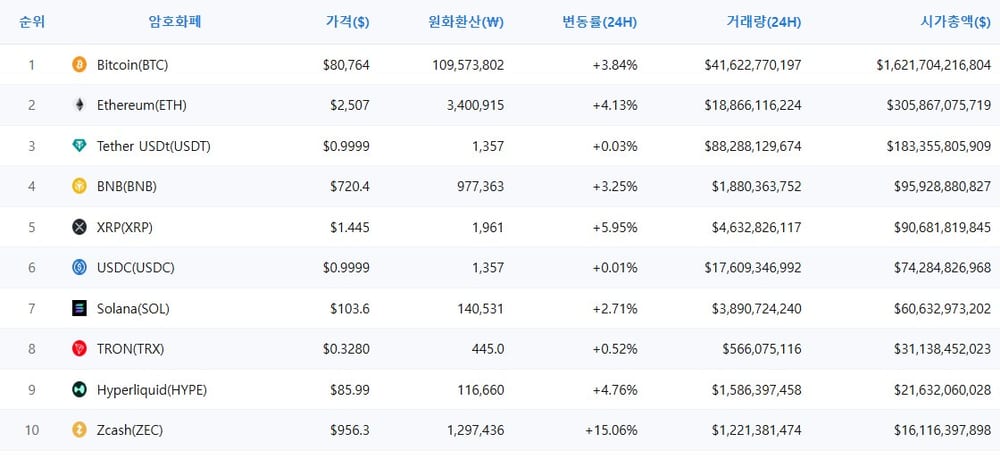Open the Ethereum(ETH) coin name
Viewport: 1000px width, 459px height.
click(142, 105)
